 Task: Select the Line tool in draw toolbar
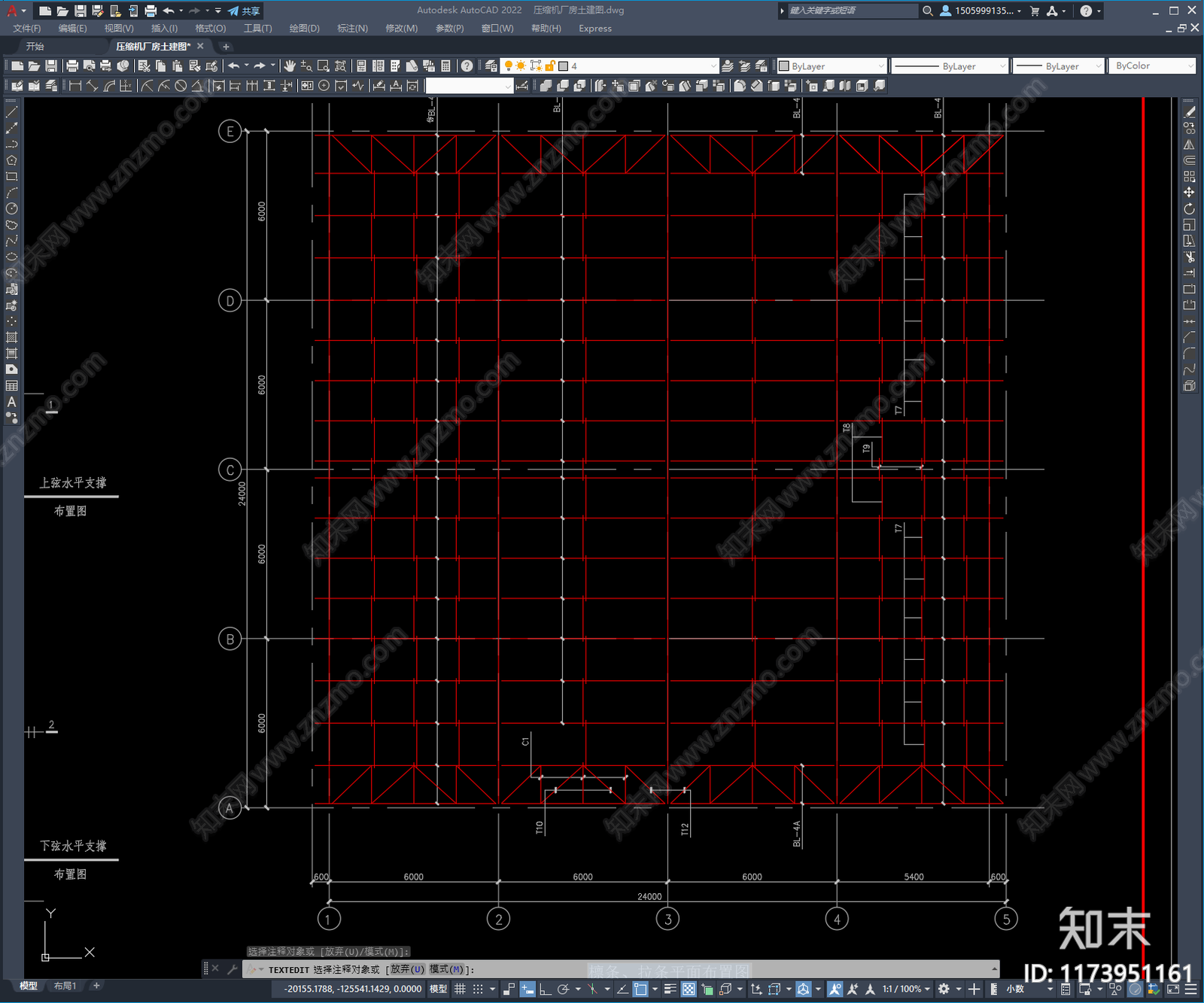pyautogui.click(x=11, y=111)
